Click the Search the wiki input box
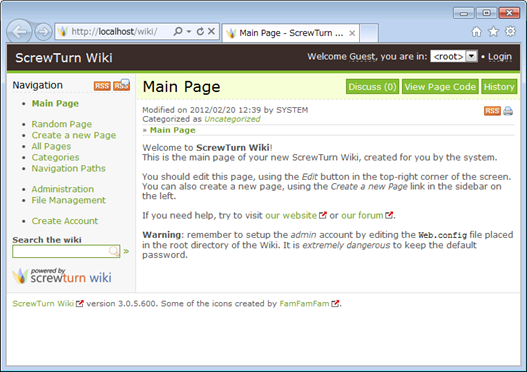The image size is (527, 372). pos(66,251)
